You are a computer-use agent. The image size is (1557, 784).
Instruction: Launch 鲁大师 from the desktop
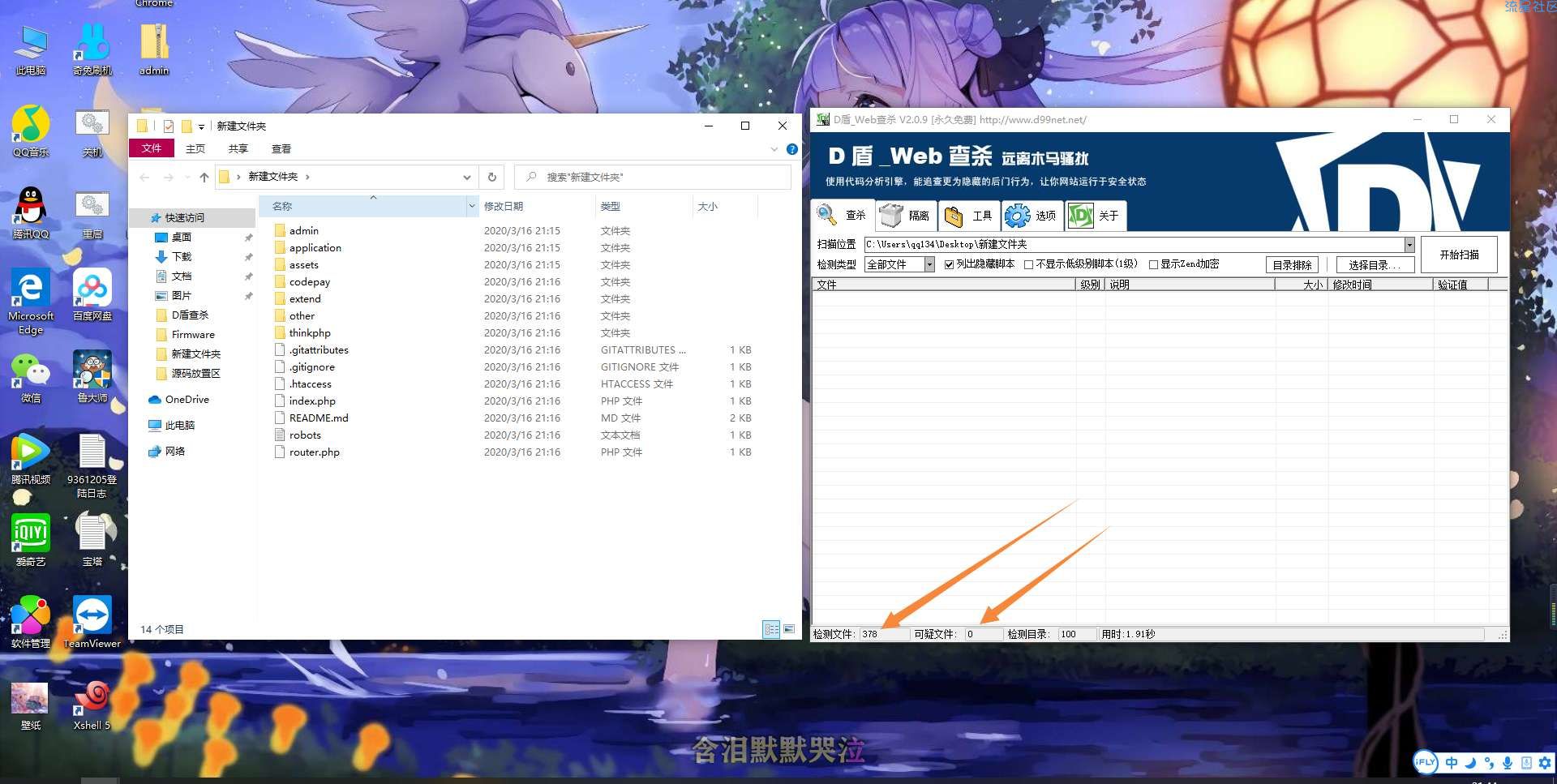point(92,377)
